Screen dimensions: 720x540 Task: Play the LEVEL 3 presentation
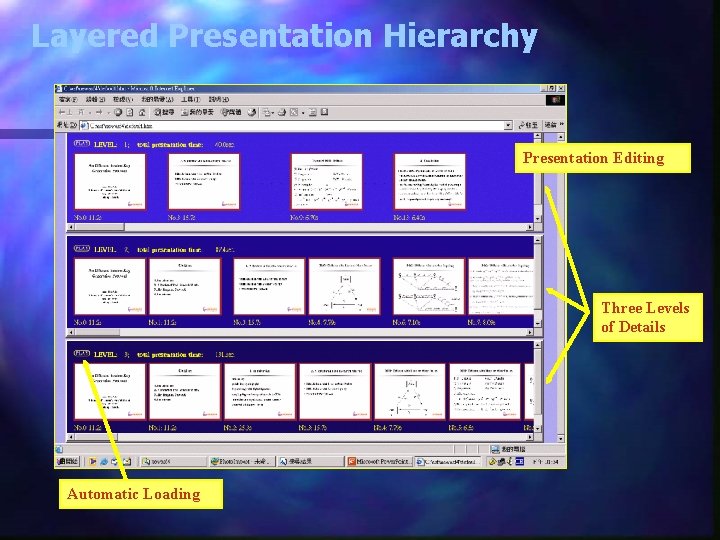pyautogui.click(x=82, y=354)
